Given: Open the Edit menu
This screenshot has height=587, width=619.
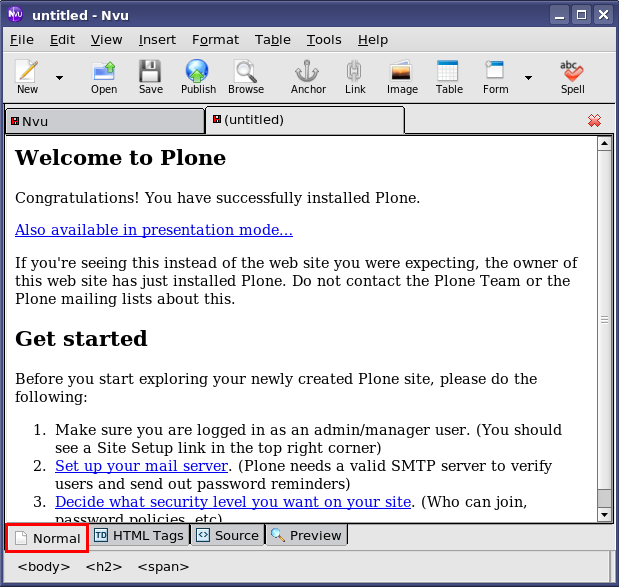Looking at the screenshot, I should (x=62, y=40).
